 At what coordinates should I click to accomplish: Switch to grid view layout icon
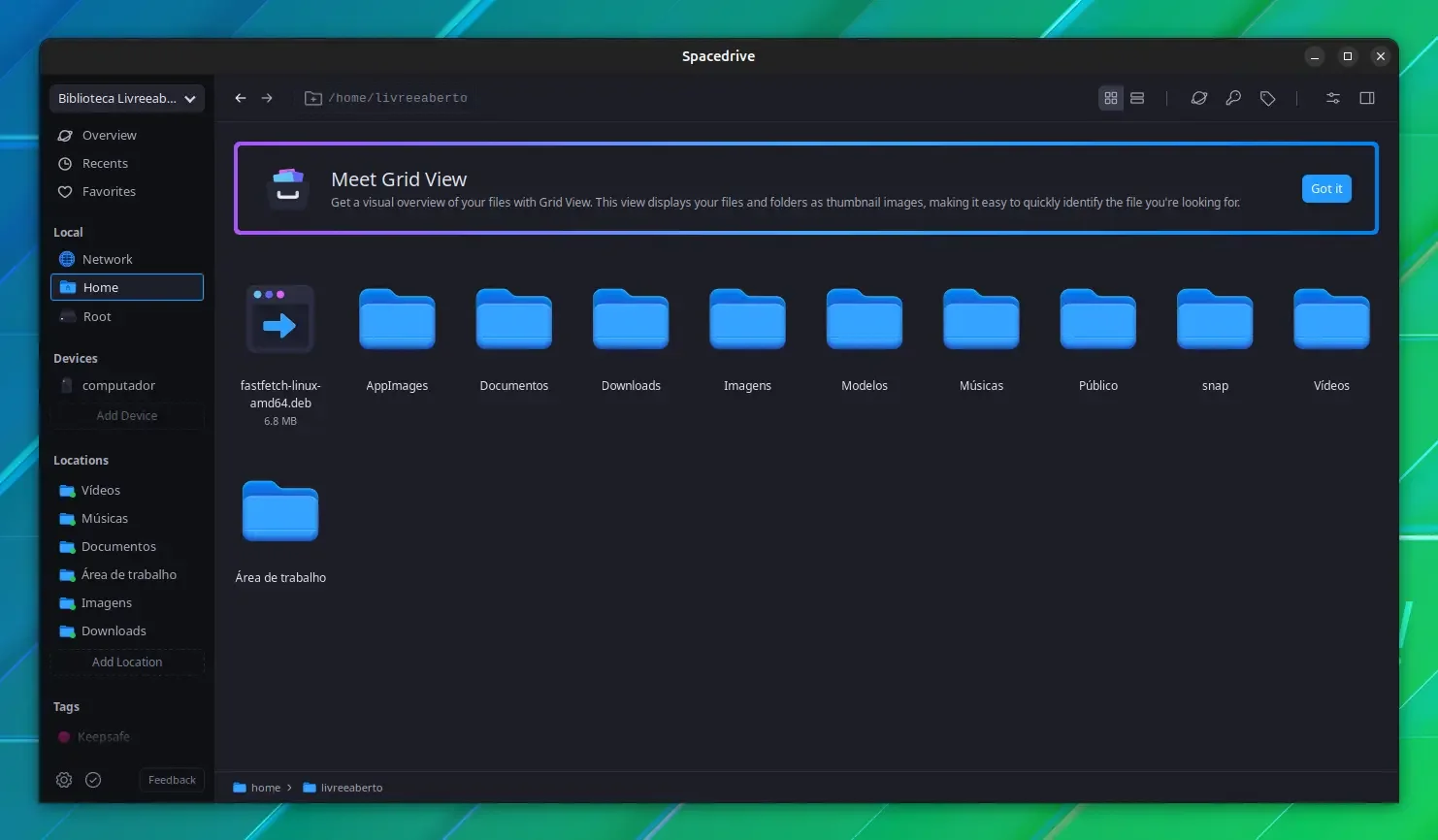pos(1111,98)
